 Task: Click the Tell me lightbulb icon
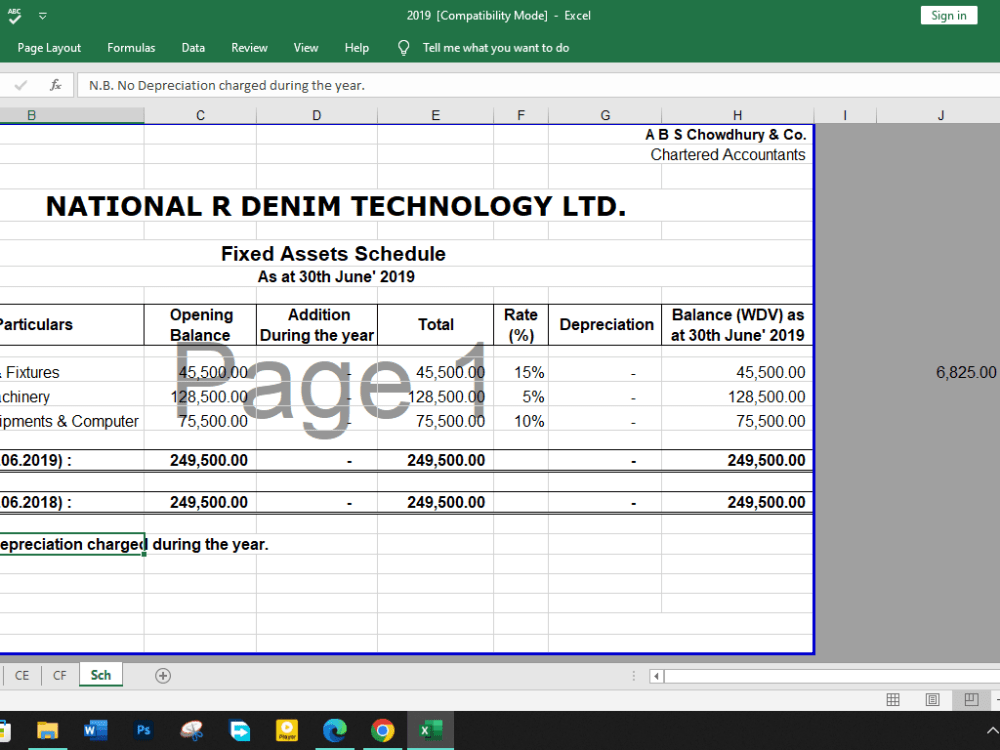point(403,48)
